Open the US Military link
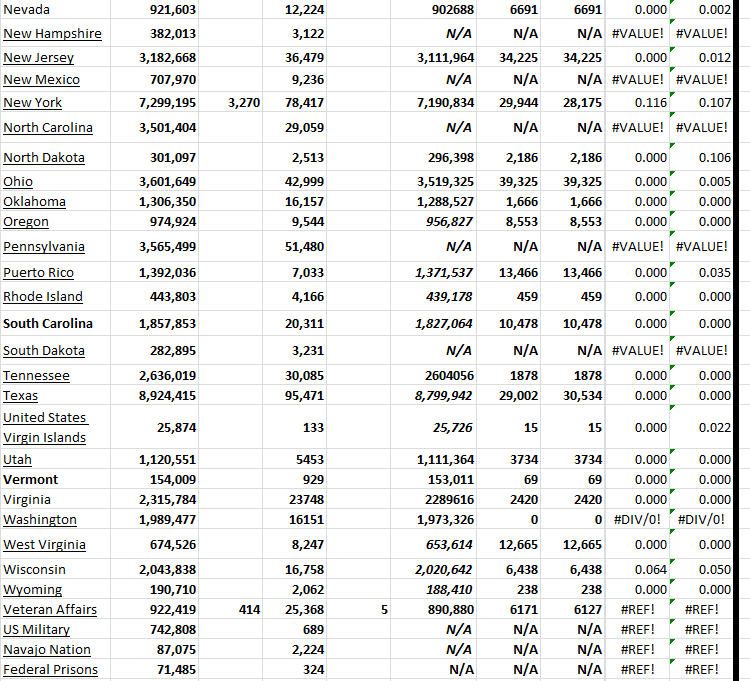Screen dimensions: 750x681 (36, 629)
